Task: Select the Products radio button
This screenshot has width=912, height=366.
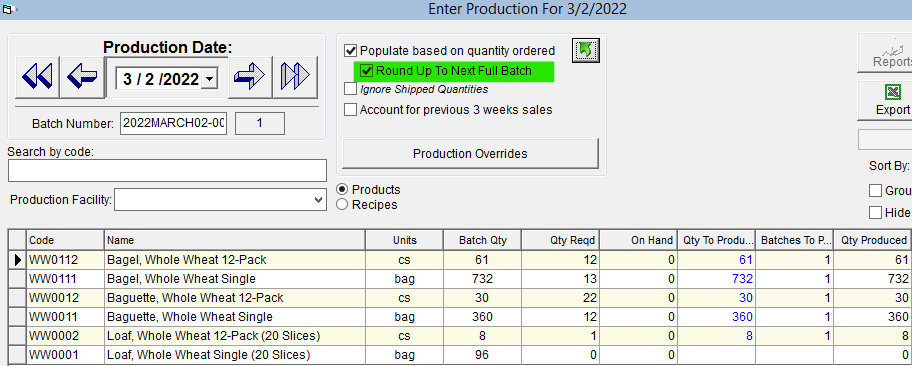Action: click(343, 190)
